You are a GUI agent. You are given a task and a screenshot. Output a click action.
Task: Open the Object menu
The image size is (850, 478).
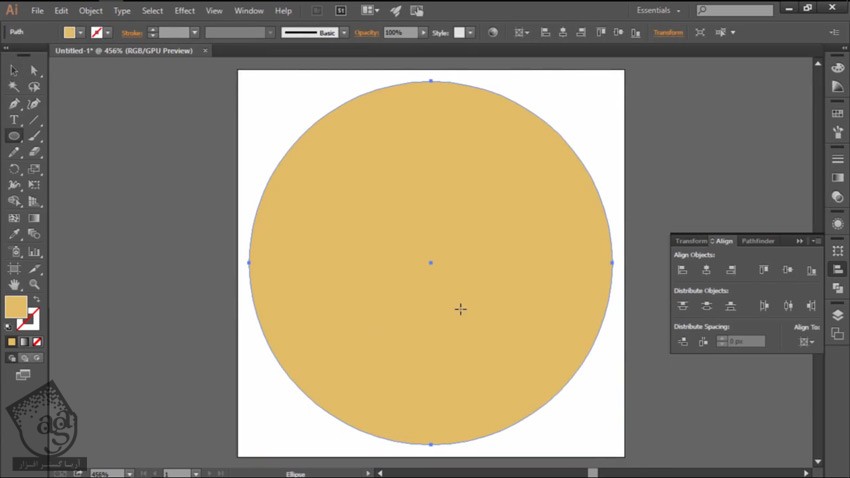91,11
